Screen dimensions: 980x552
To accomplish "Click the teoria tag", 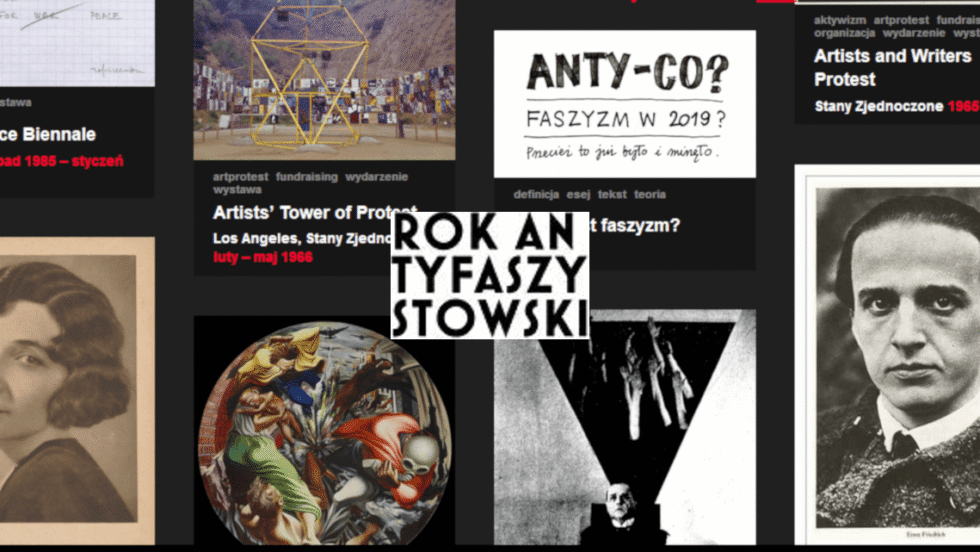I will (649, 194).
